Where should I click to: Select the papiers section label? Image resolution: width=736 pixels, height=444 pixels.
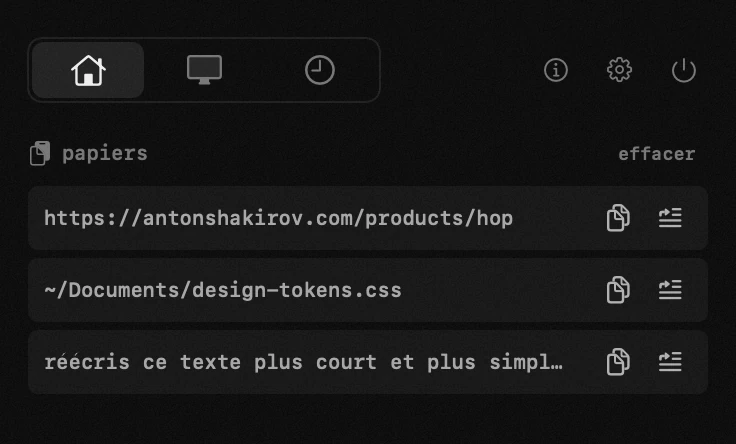pos(105,154)
